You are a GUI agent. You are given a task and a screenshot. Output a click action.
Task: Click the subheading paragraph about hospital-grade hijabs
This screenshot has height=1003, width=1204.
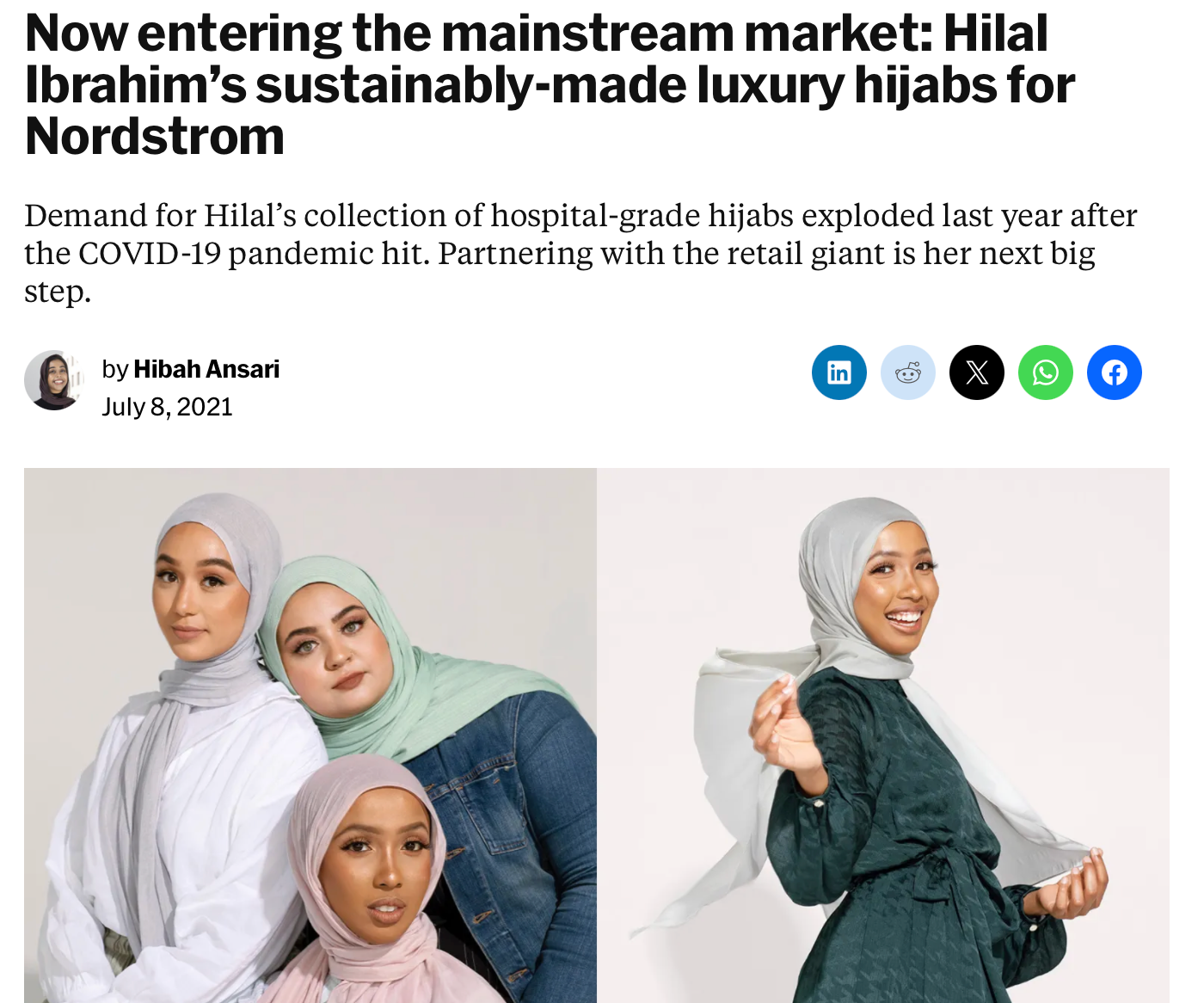pos(580,253)
